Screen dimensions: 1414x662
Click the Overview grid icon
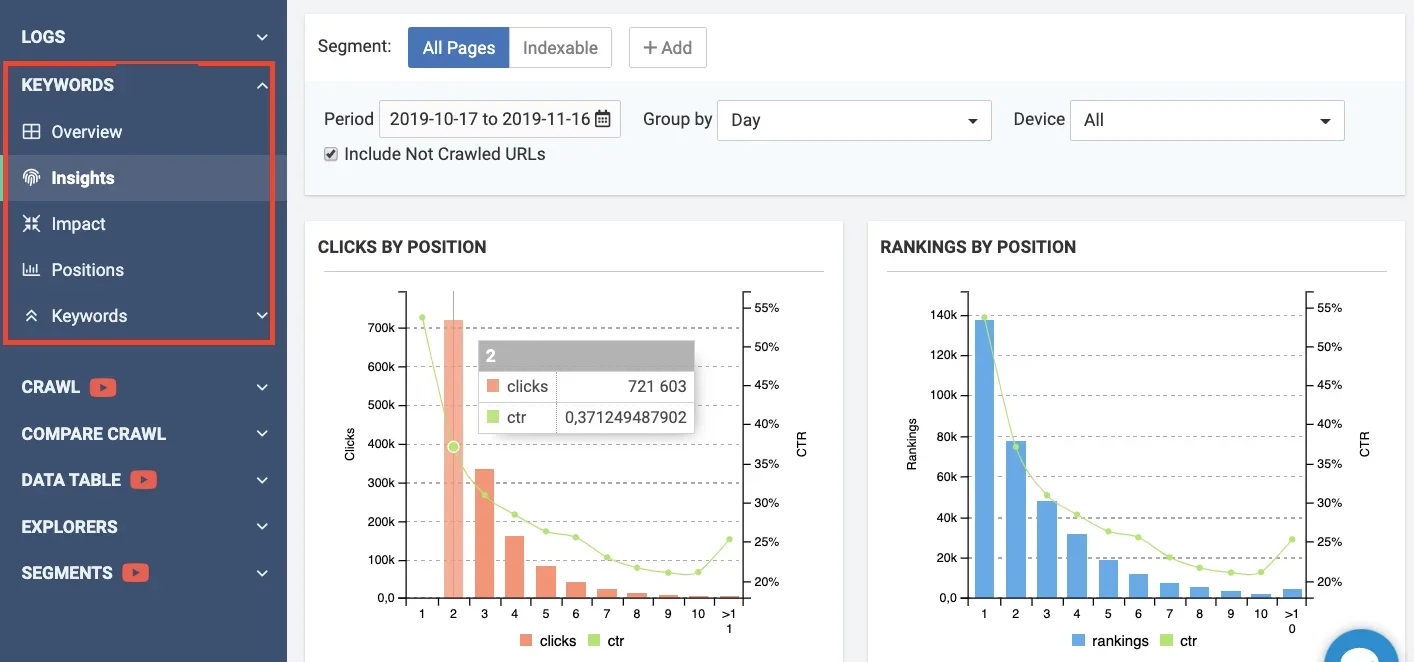(x=31, y=132)
